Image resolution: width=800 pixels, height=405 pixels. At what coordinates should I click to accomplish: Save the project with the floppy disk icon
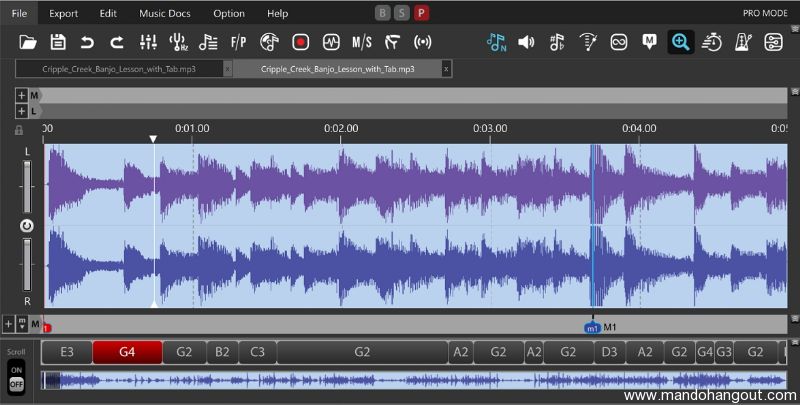[58, 42]
